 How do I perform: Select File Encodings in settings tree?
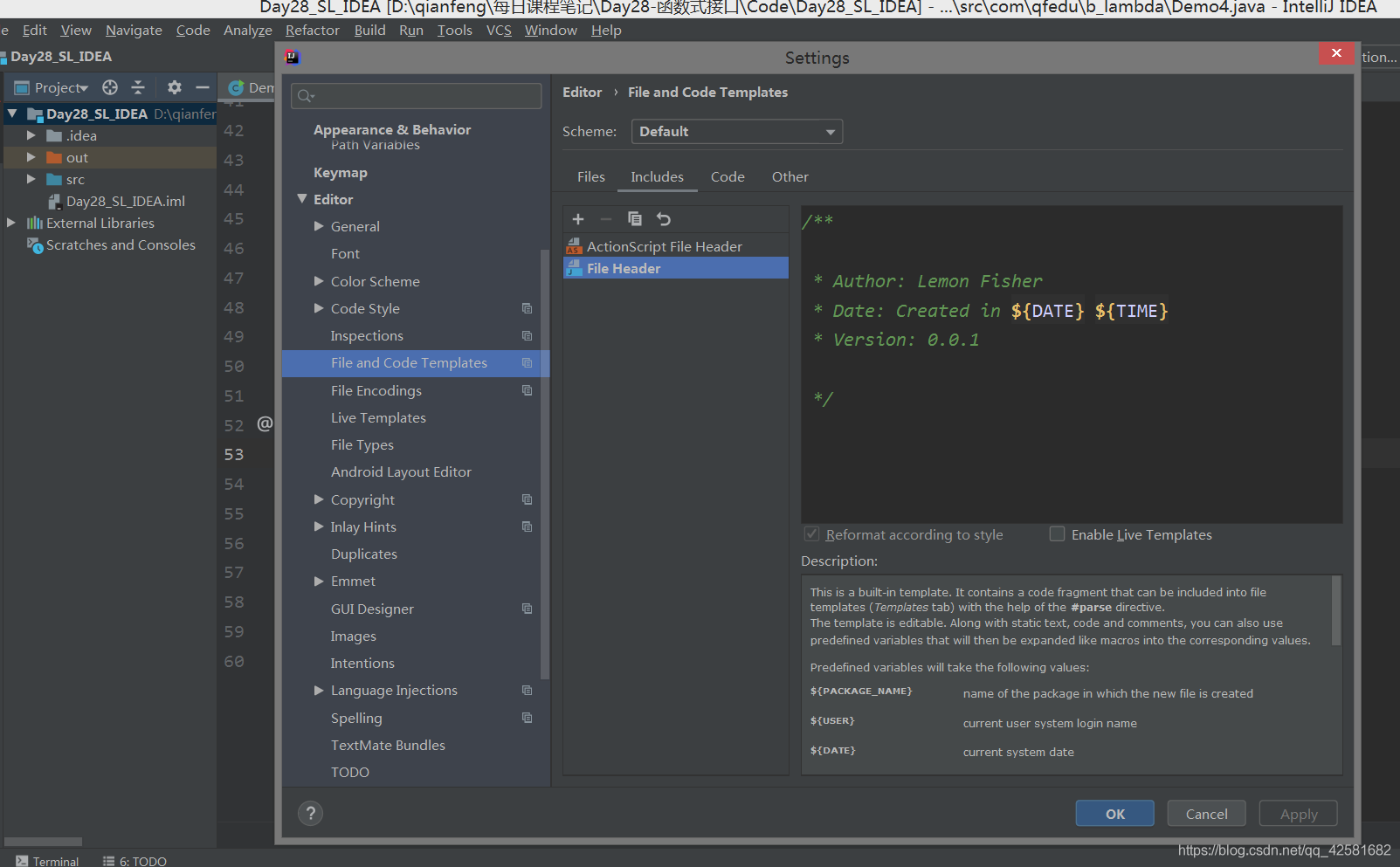[x=376, y=390]
